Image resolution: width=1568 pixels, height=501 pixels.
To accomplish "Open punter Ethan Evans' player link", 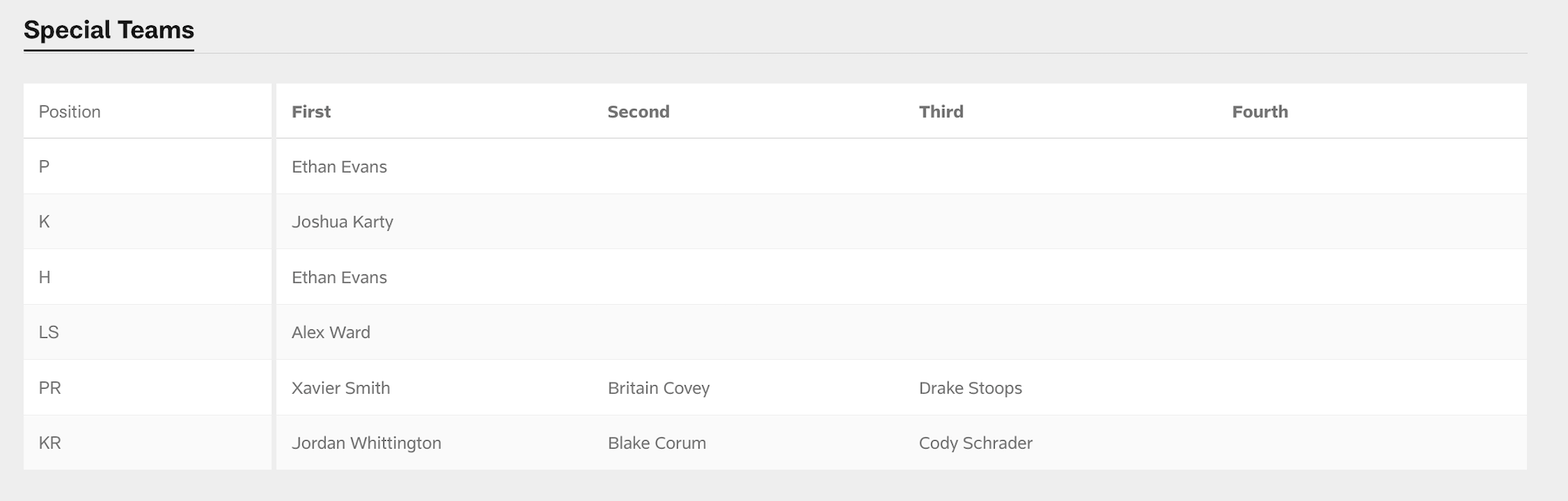I will pos(339,166).
